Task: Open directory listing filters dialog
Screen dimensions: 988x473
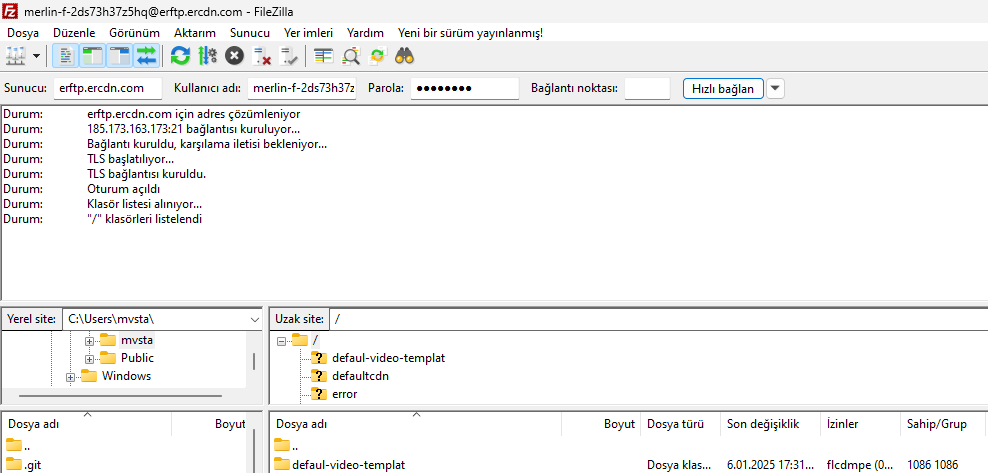Action: [323, 56]
